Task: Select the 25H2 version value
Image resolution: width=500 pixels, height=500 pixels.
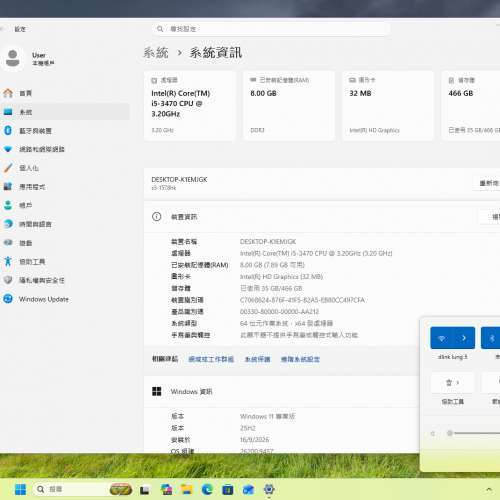Action: 248,428
